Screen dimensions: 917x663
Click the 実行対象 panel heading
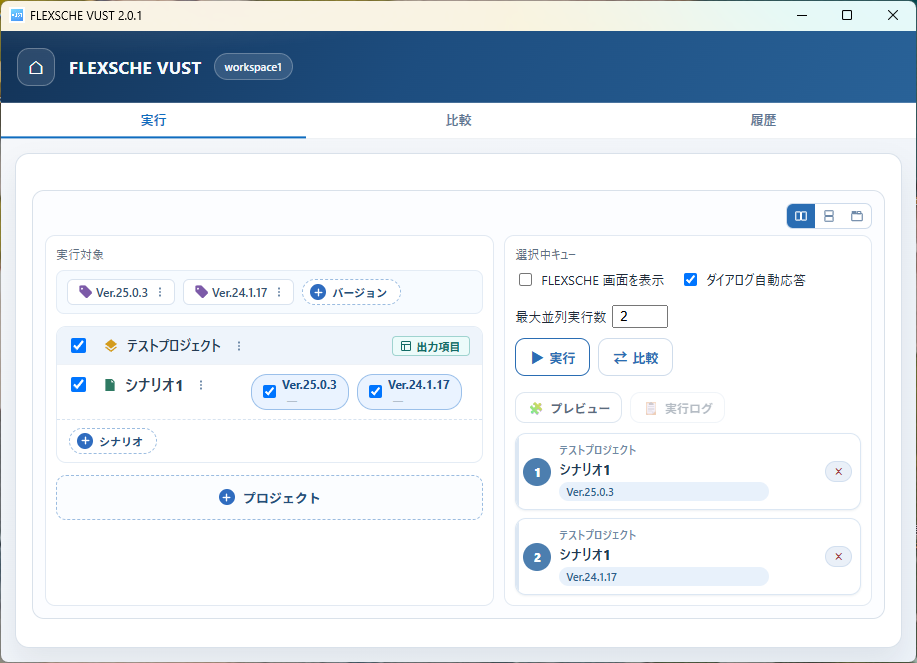tap(80, 254)
